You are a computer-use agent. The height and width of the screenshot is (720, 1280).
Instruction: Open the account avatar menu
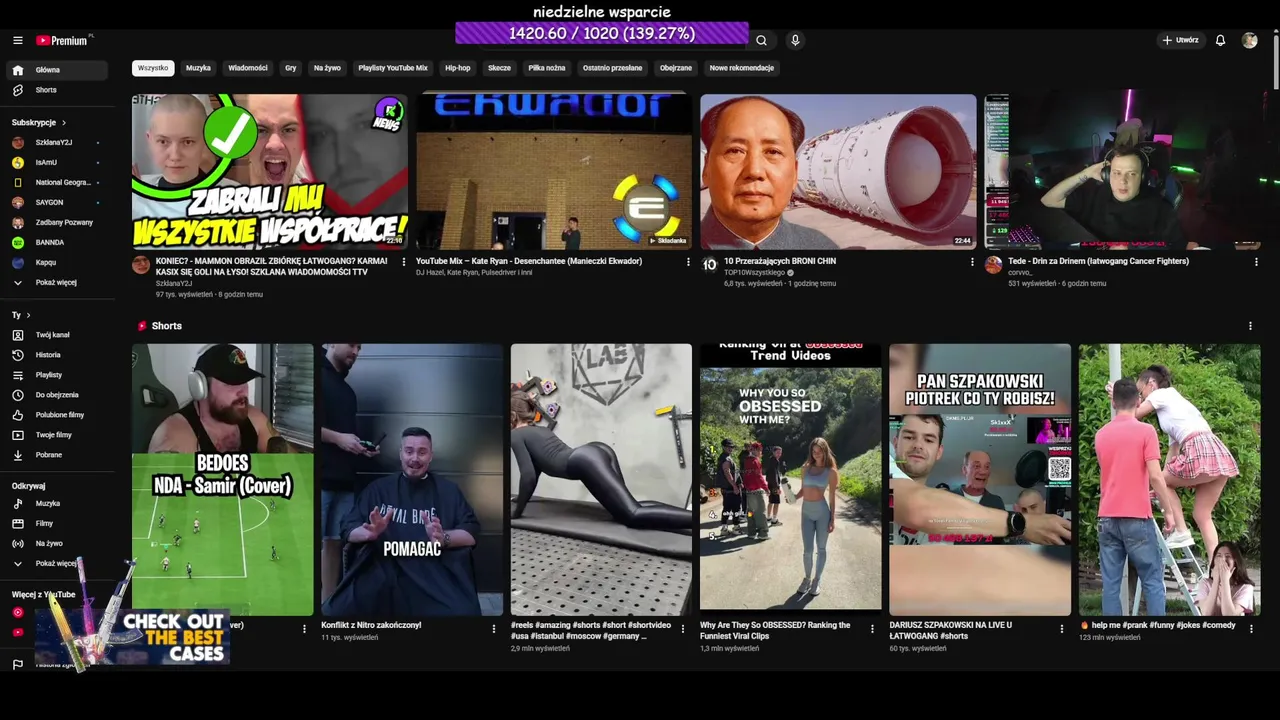(1250, 40)
